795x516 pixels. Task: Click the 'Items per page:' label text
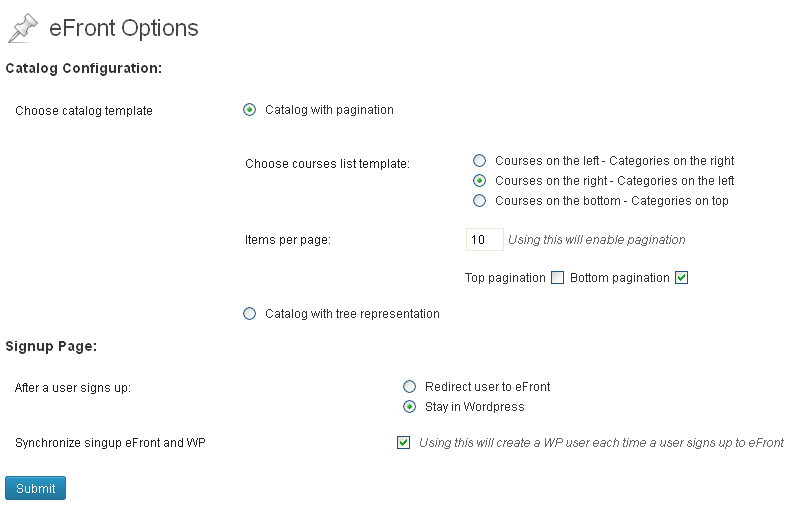coord(287,240)
